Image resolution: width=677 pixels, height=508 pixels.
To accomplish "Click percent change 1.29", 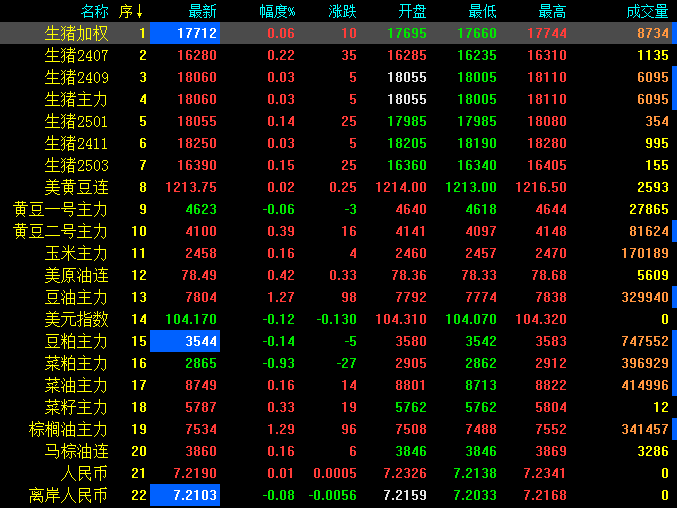I will pos(281,429).
